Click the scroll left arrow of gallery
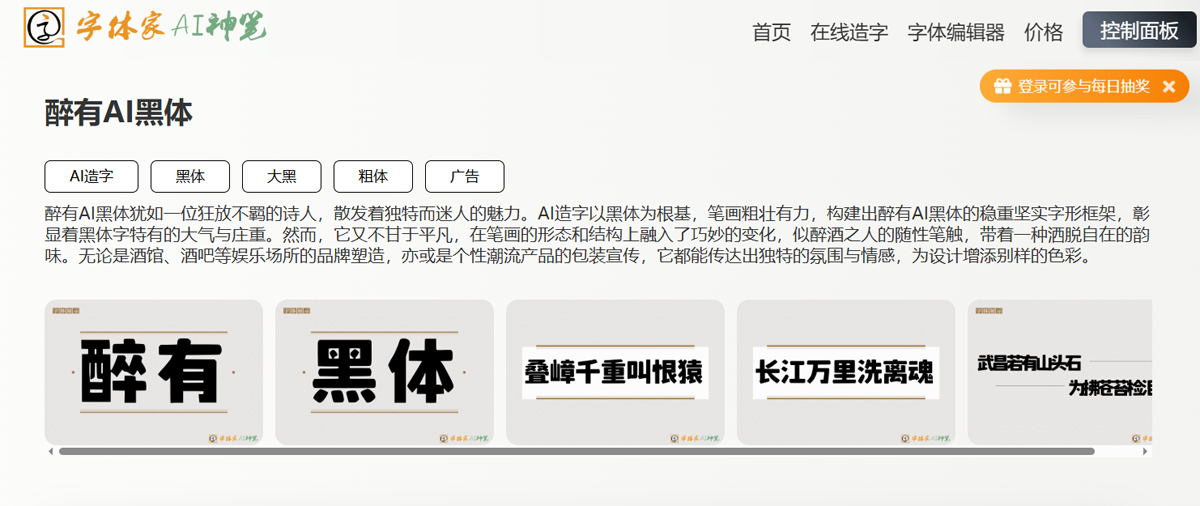This screenshot has height=506, width=1200. [51, 452]
